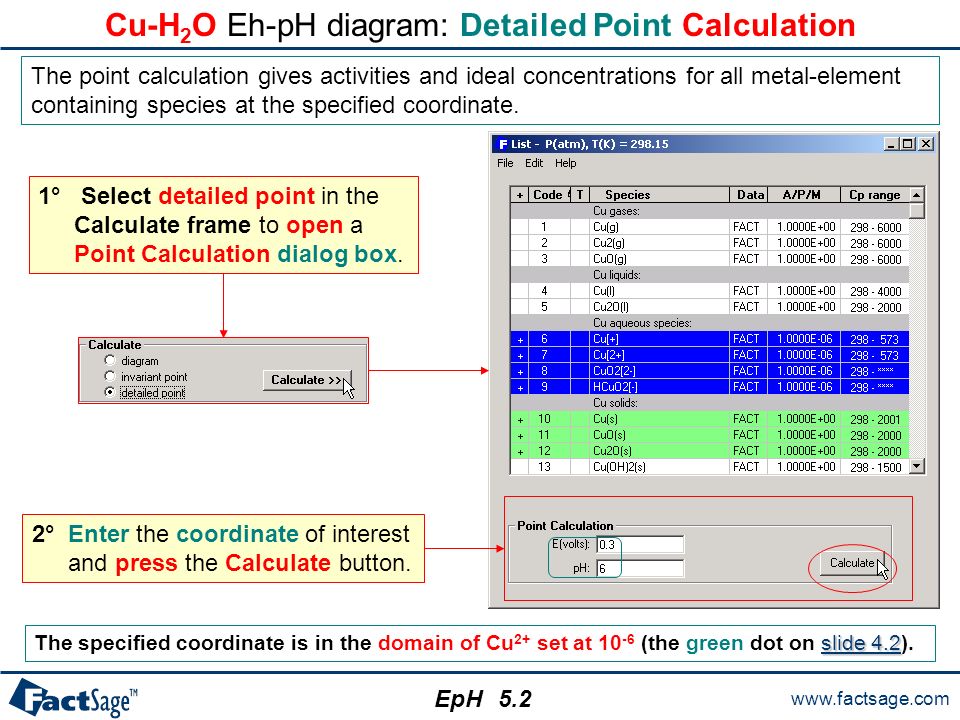Maximize the List window
Image resolution: width=960 pixels, height=720 pixels.
tap(908, 144)
